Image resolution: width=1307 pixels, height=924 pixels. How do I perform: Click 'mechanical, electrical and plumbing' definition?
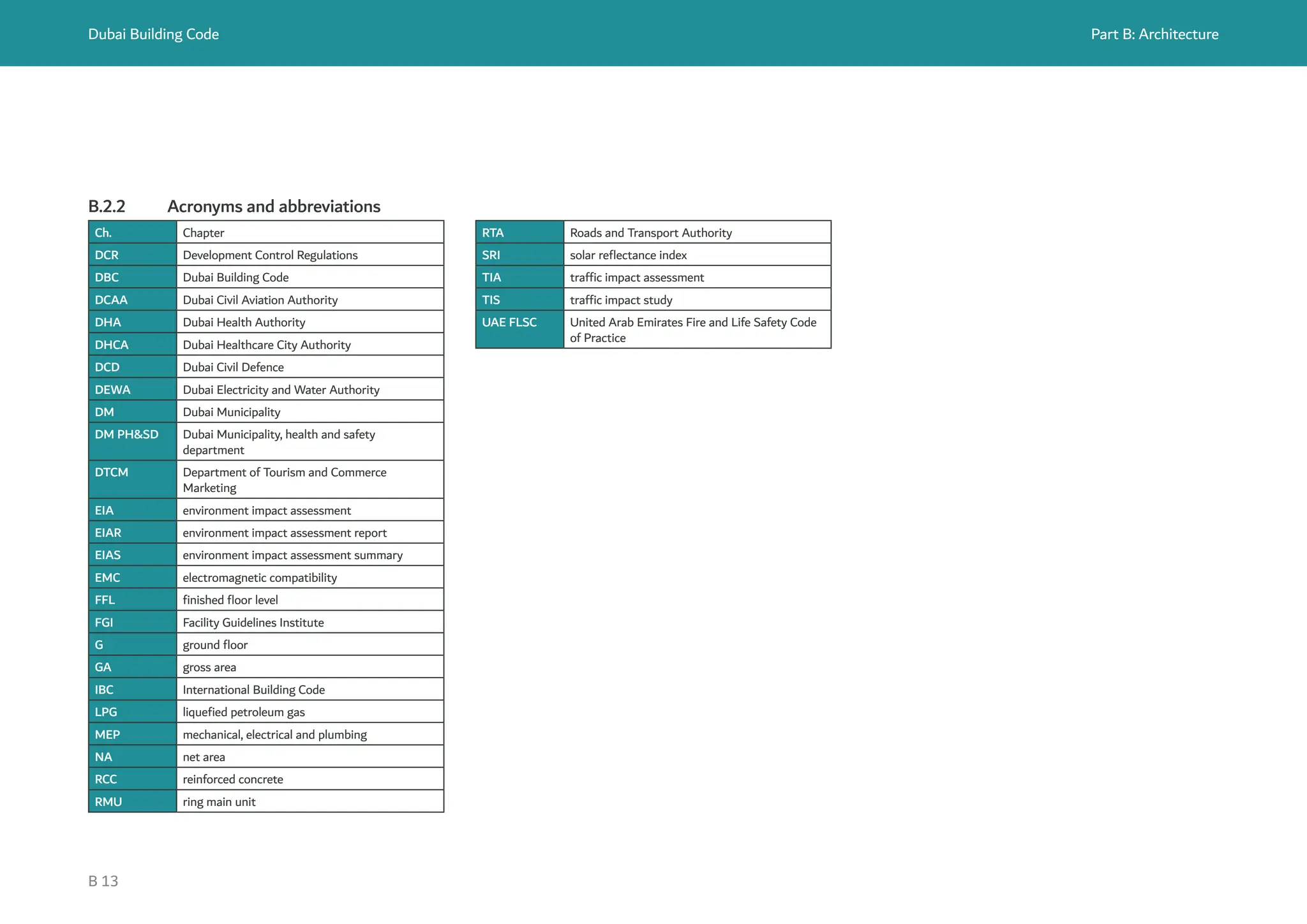pyautogui.click(x=274, y=734)
